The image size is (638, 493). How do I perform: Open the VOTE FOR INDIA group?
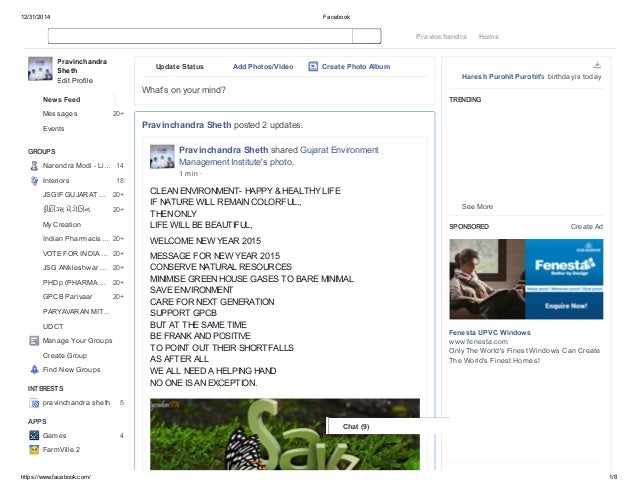(x=75, y=253)
